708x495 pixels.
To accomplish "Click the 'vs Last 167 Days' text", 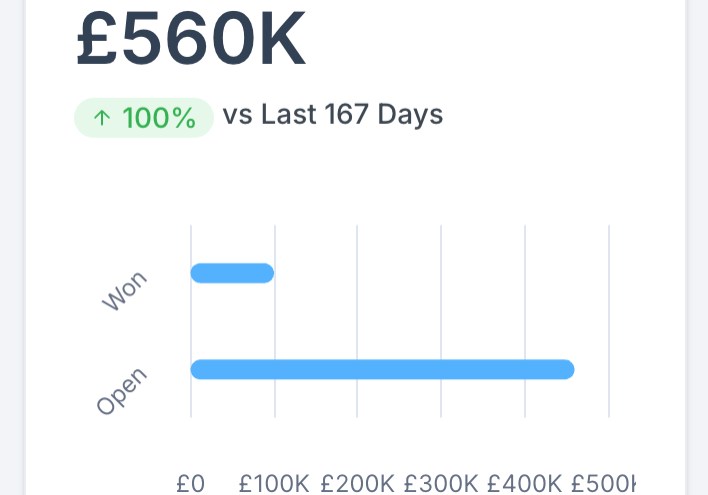I will (x=333, y=114).
